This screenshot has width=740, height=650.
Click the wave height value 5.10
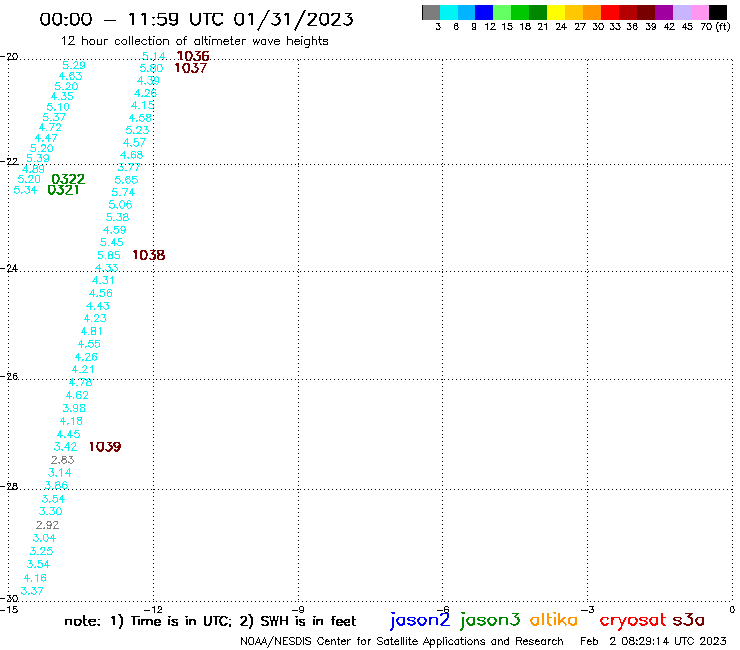point(58,107)
